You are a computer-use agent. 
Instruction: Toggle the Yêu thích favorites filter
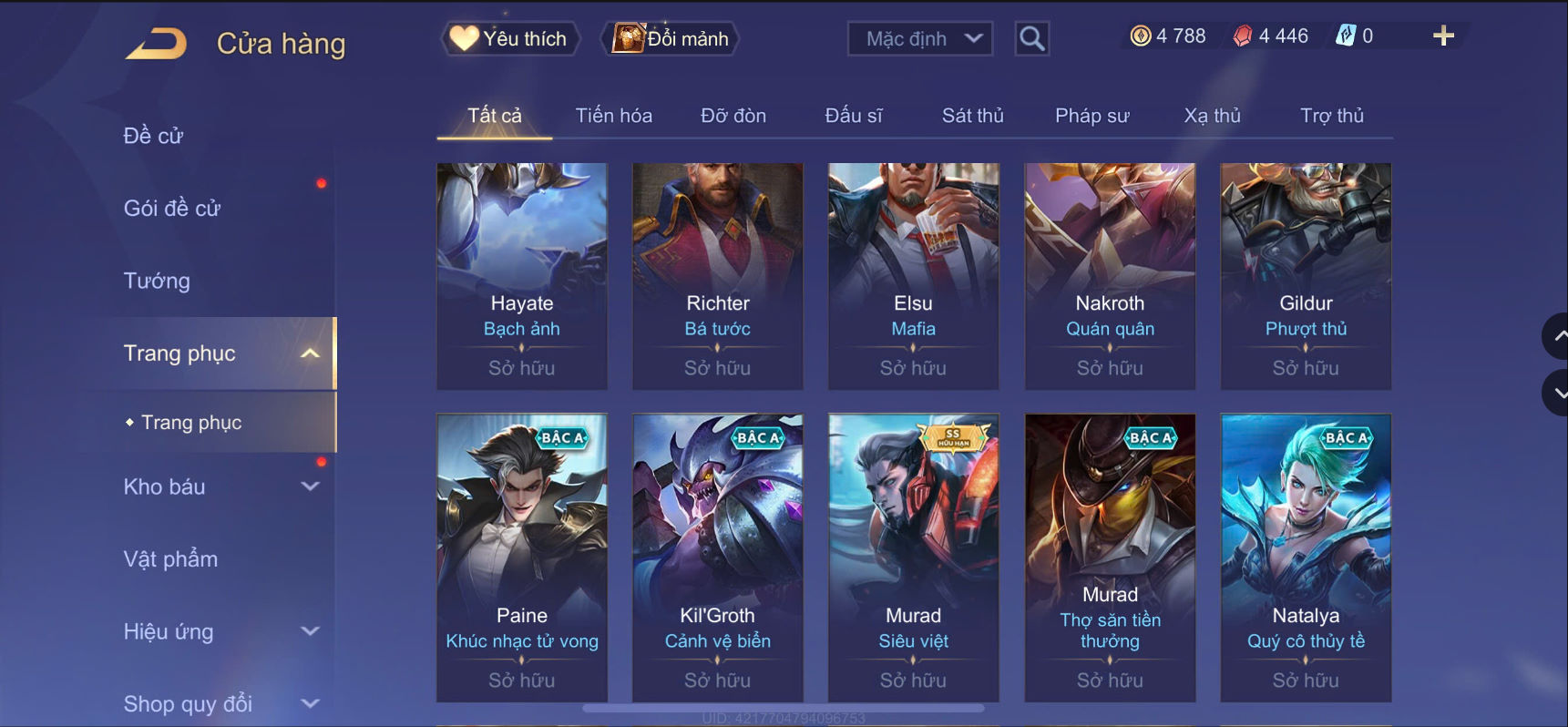pyautogui.click(x=510, y=38)
